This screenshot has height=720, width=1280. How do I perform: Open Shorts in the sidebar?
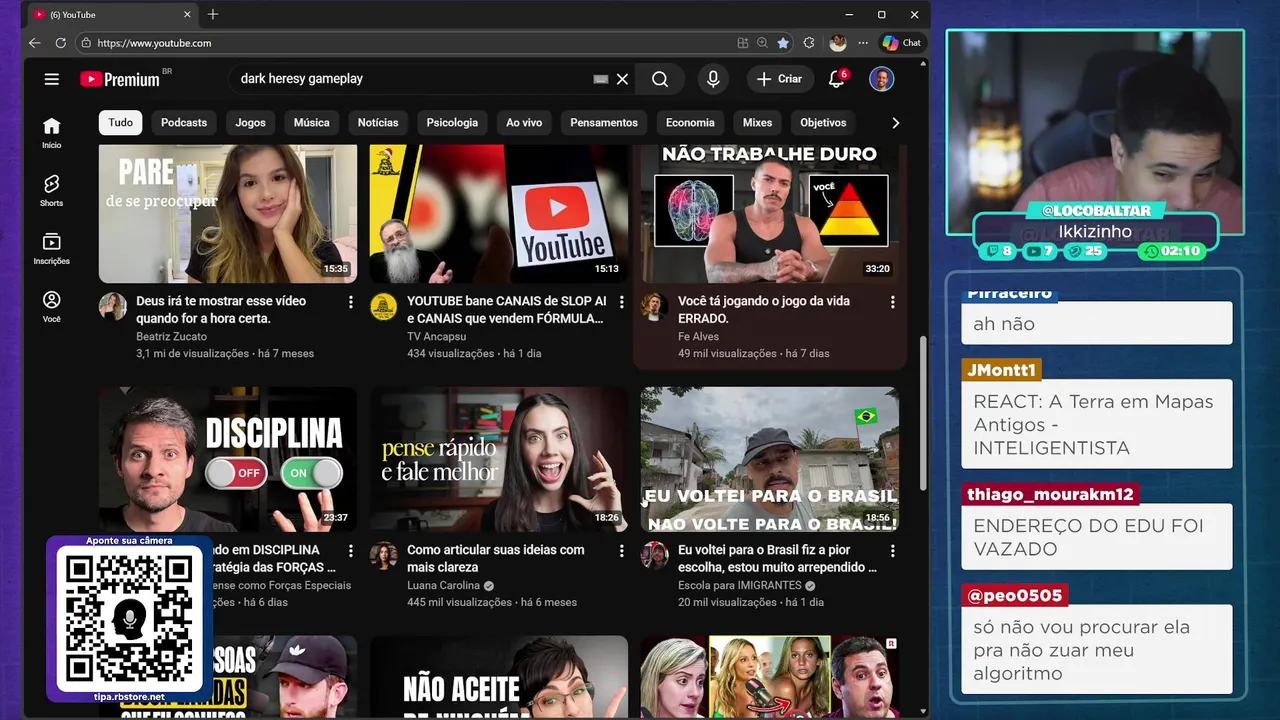coord(52,190)
